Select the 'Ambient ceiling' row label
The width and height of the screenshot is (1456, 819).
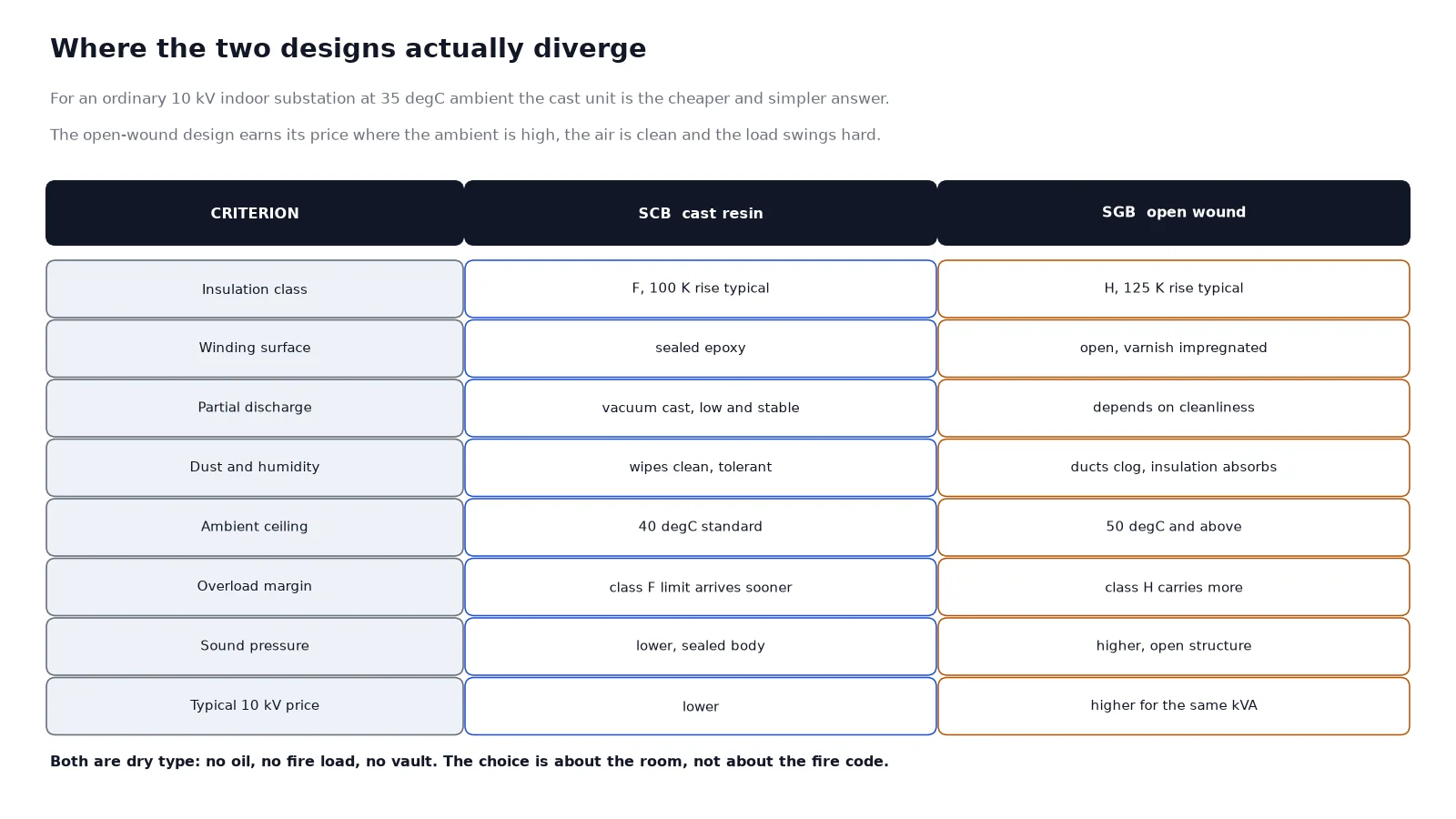pyautogui.click(x=255, y=527)
